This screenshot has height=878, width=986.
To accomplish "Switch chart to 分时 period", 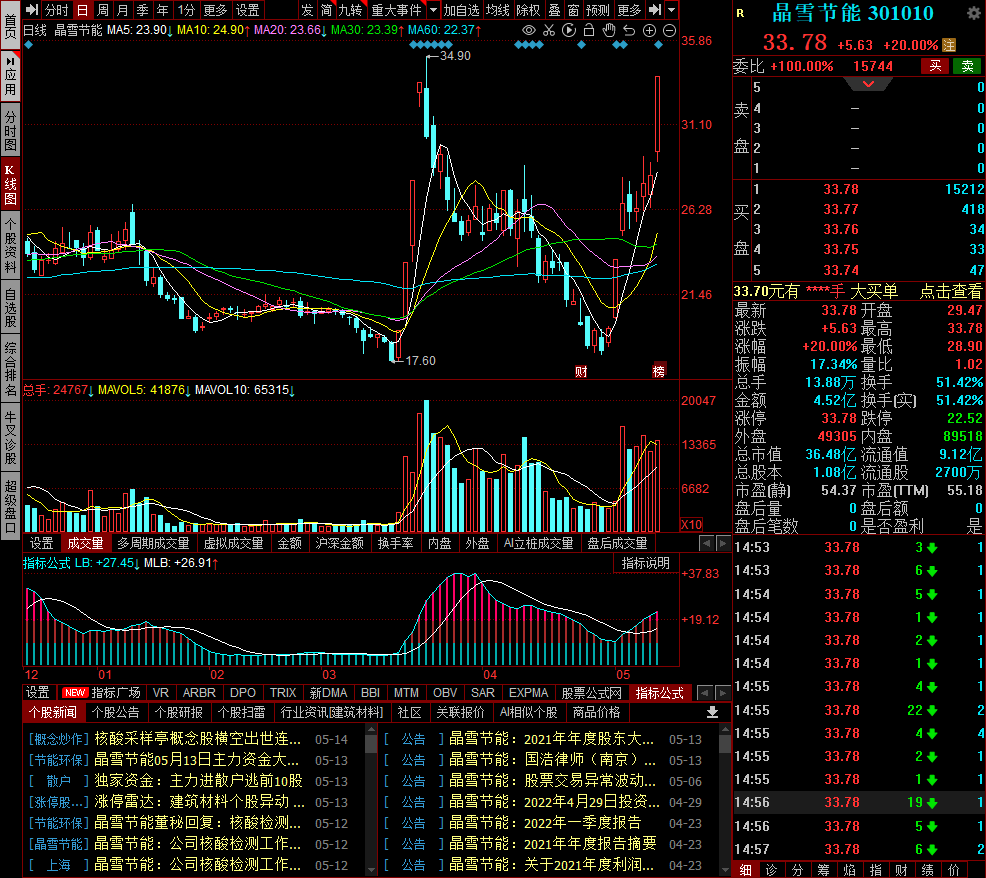I will (56, 10).
